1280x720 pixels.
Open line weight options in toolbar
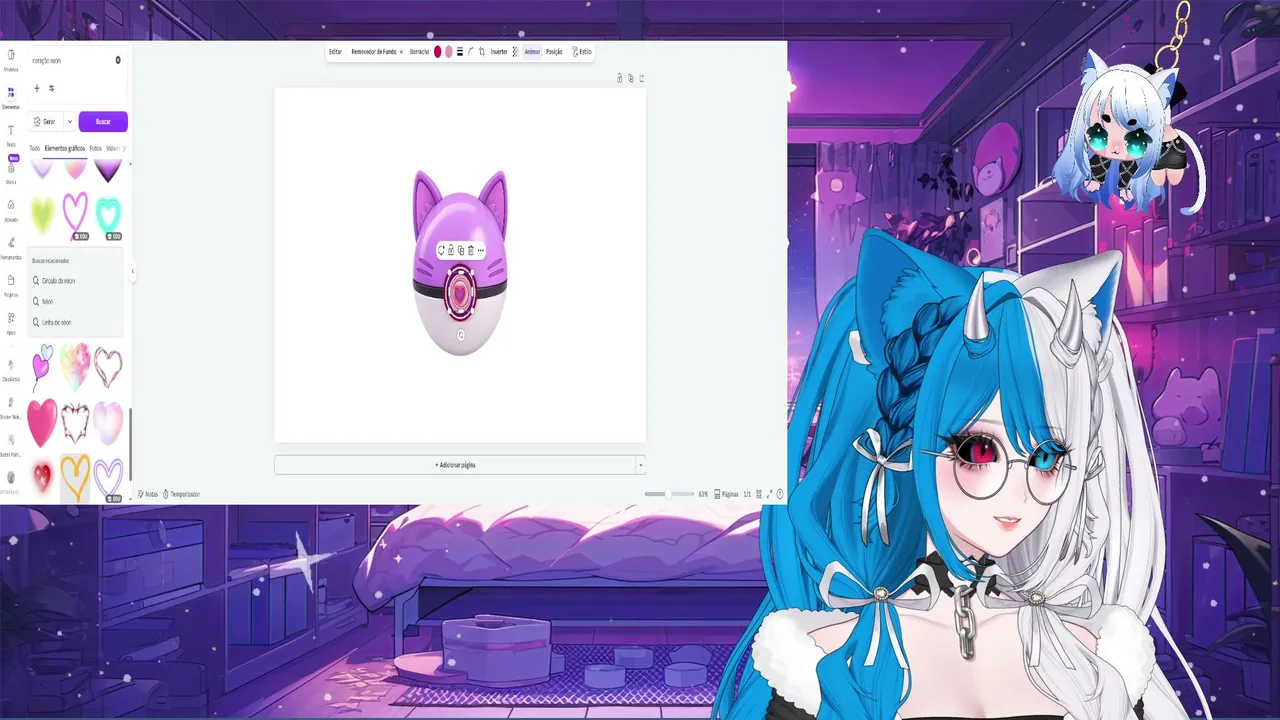(x=460, y=52)
